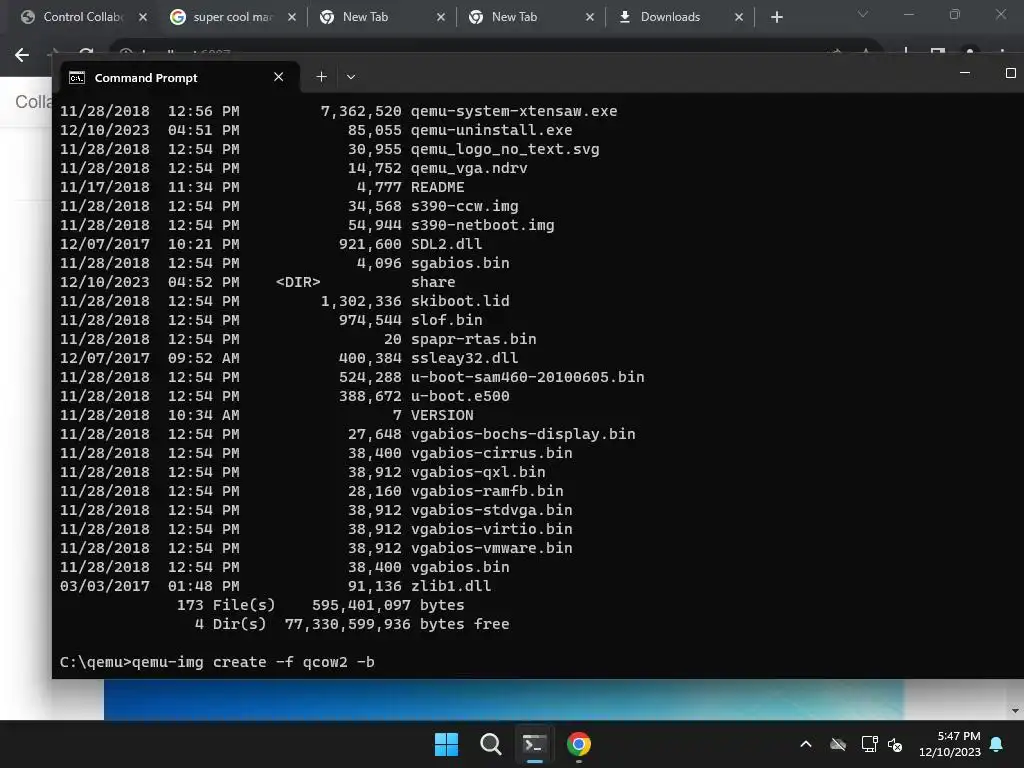Click the share directory entry

[x=433, y=281]
